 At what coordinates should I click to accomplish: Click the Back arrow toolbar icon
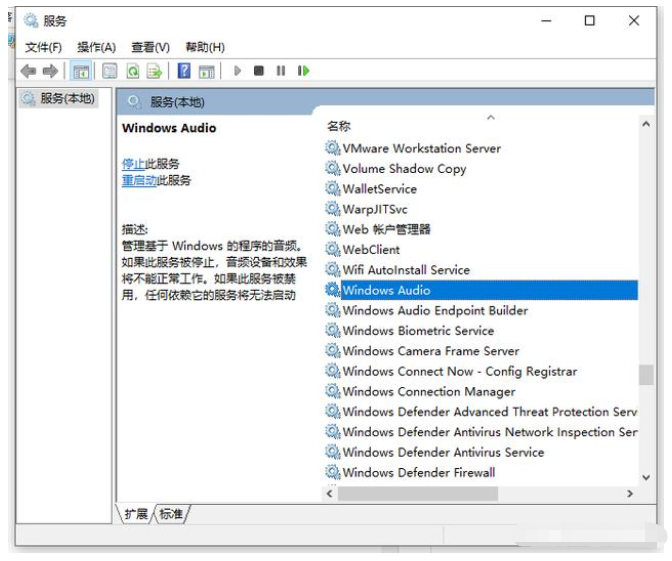point(28,71)
